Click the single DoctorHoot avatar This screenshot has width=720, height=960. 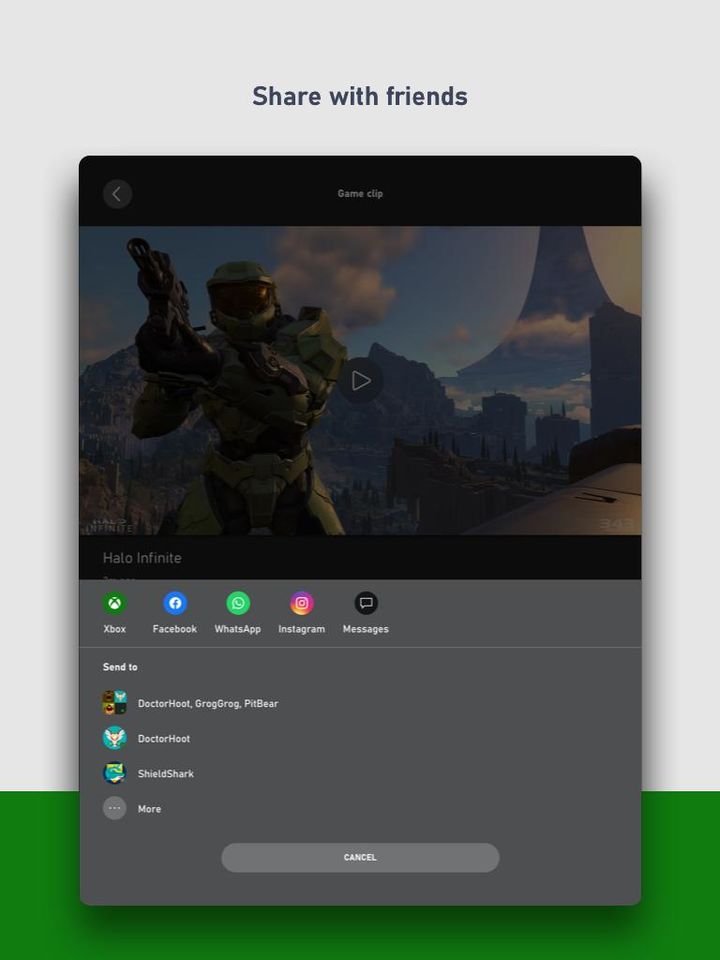(115, 738)
